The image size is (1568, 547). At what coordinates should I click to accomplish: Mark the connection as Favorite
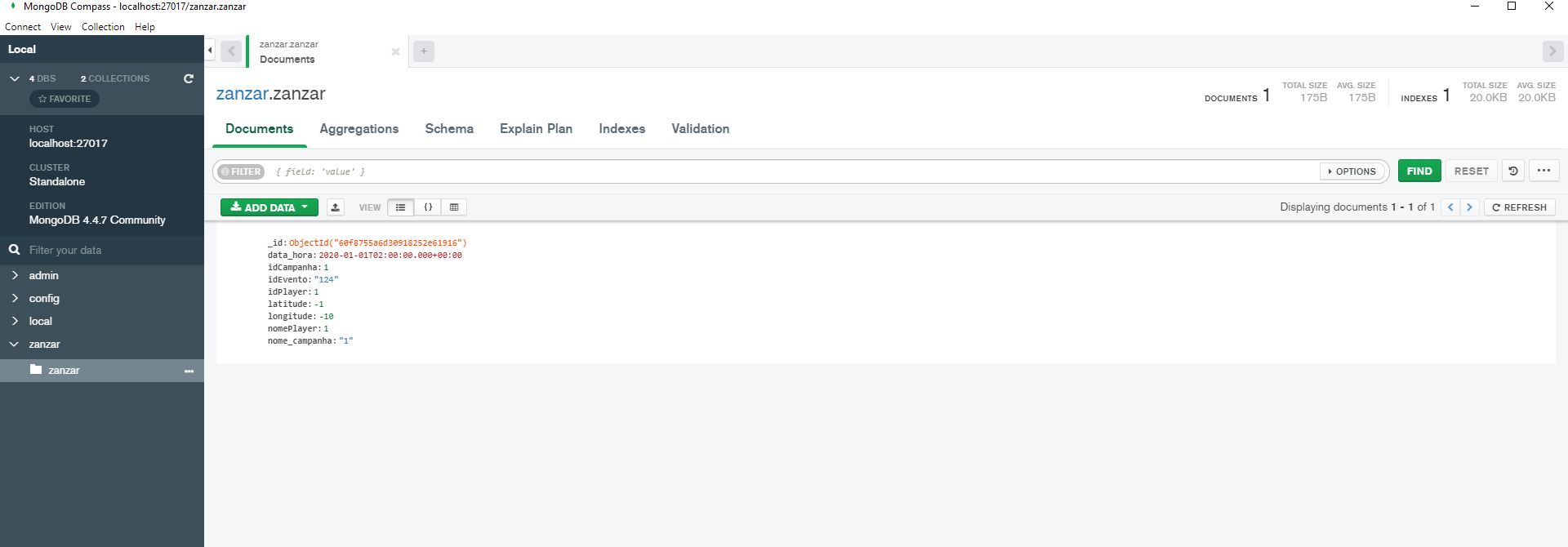click(x=65, y=99)
